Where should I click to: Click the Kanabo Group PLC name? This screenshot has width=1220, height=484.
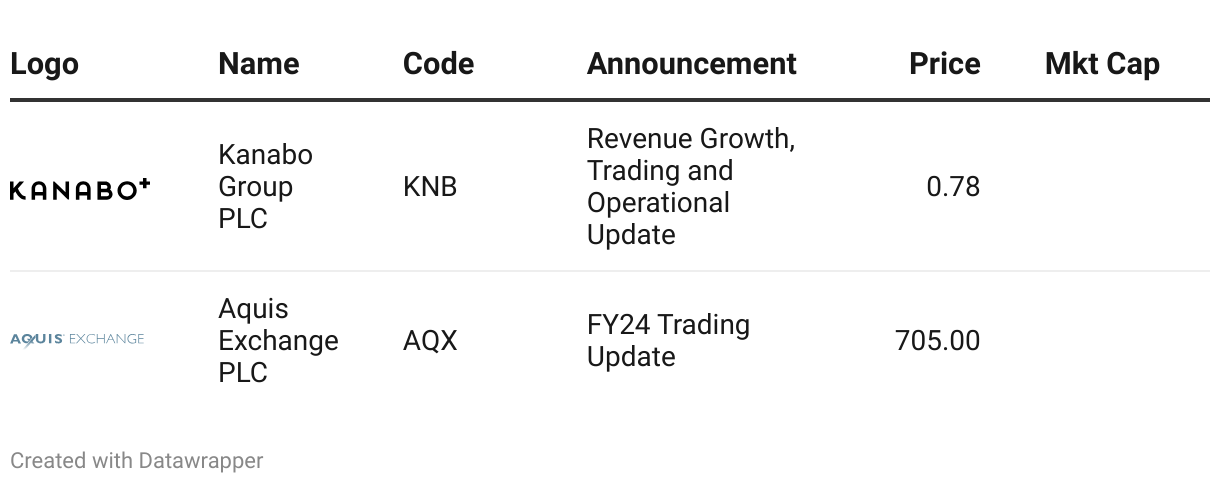(x=265, y=187)
